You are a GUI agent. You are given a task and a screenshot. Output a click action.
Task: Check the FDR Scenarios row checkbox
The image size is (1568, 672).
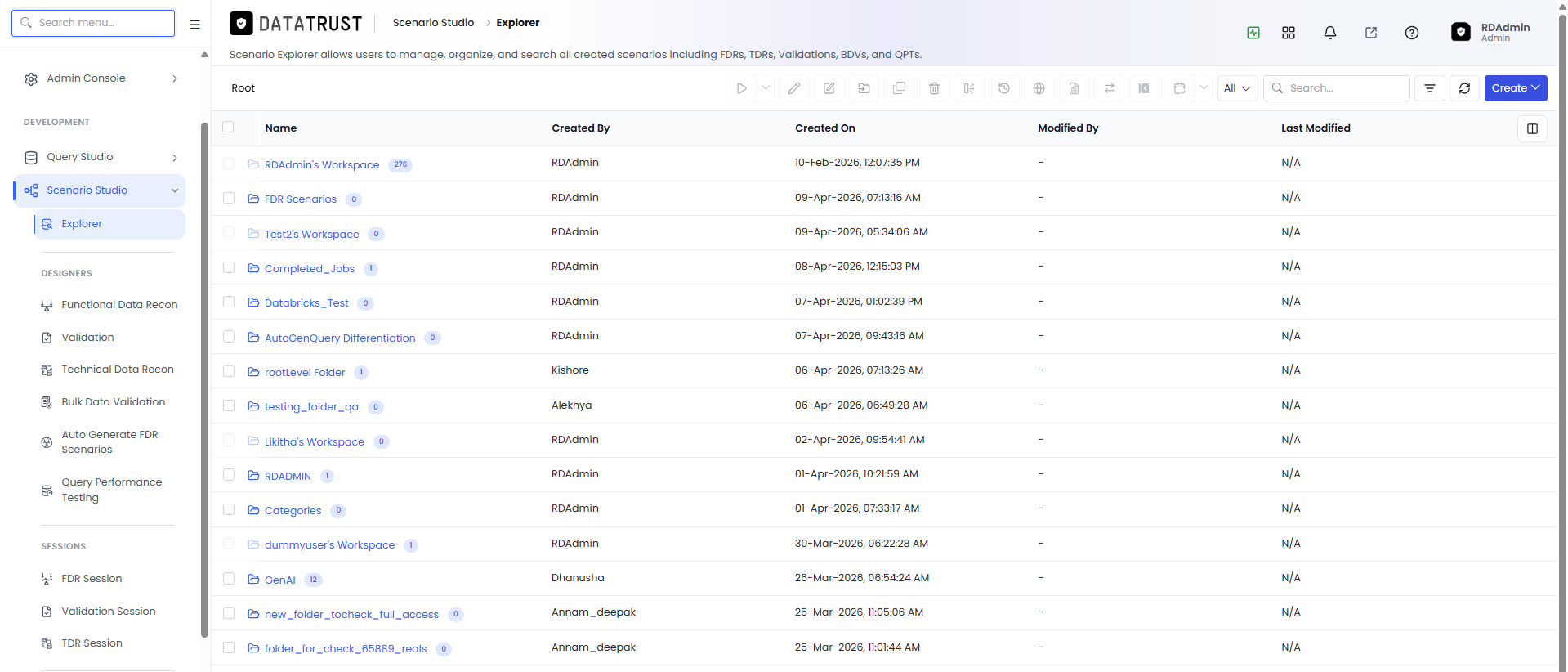[x=229, y=198]
